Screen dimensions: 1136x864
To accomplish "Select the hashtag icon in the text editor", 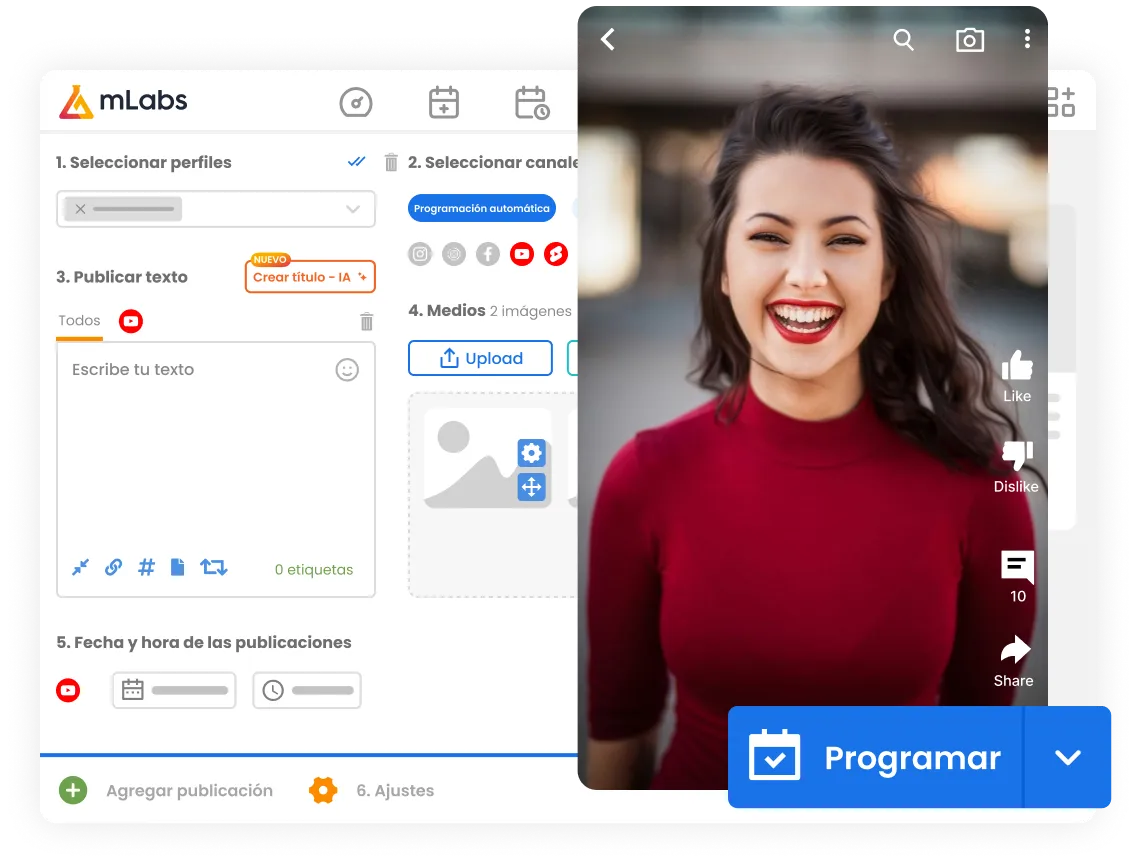I will [146, 567].
